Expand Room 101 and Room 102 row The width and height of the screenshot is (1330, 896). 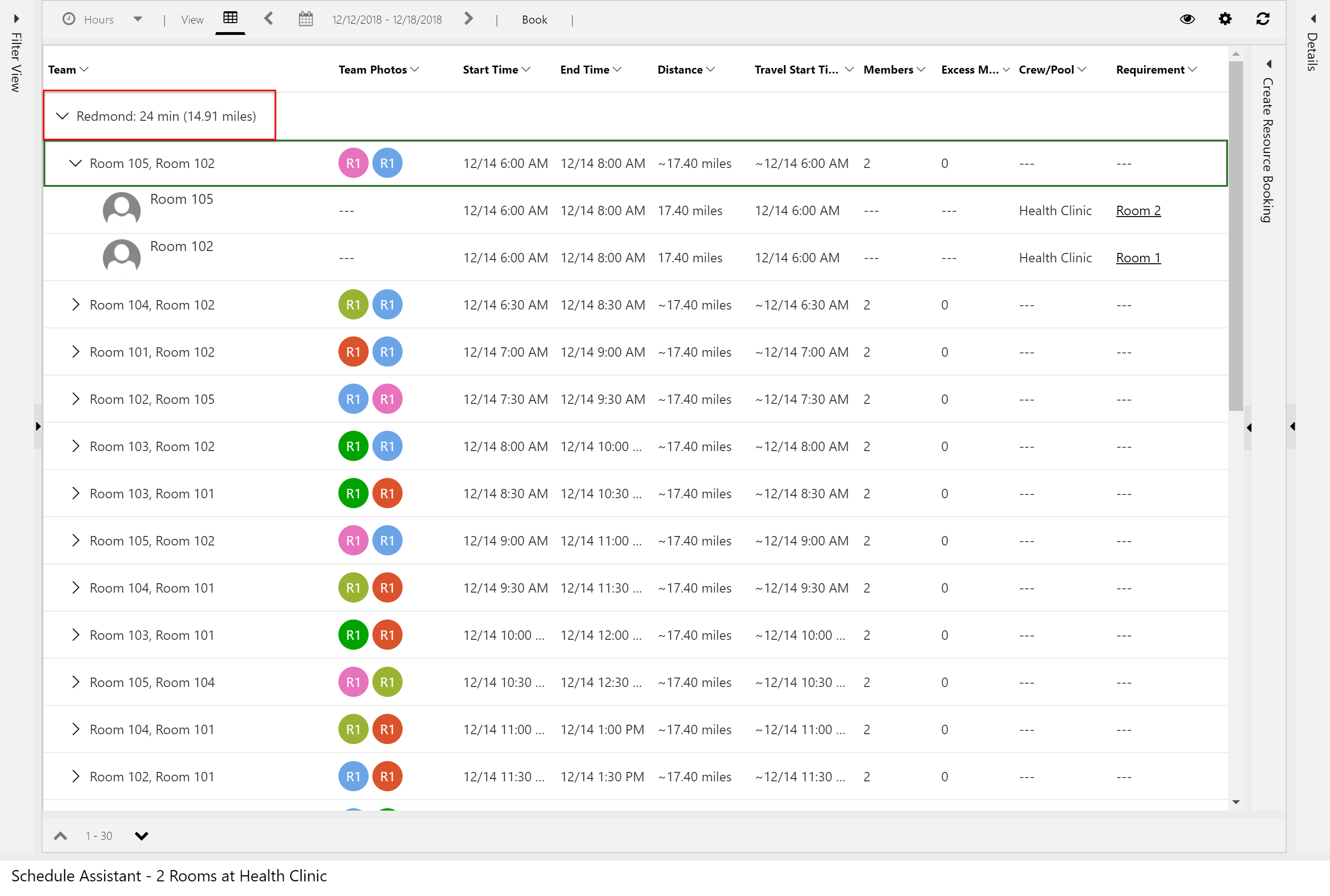pyautogui.click(x=75, y=351)
